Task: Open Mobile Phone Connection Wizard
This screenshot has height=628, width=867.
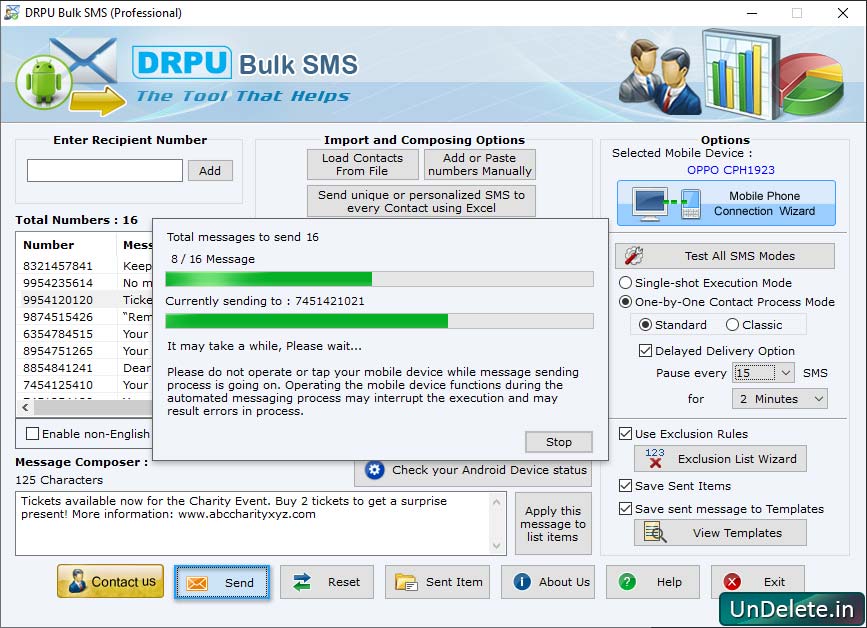Action: pos(726,203)
